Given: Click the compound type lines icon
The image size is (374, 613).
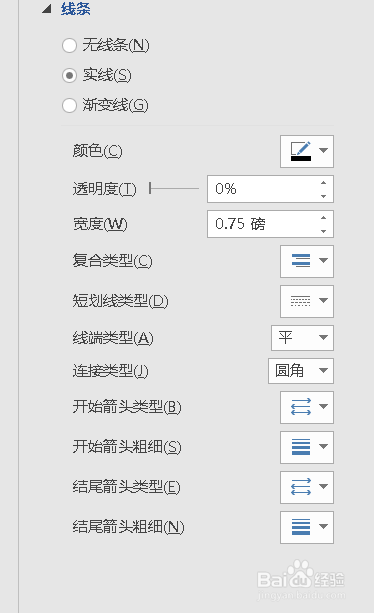Looking at the screenshot, I should [301, 261].
